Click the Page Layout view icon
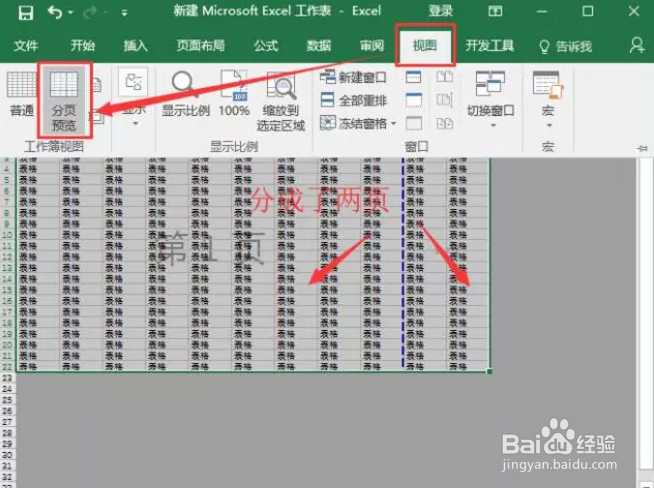The height and width of the screenshot is (488, 654). [x=96, y=85]
